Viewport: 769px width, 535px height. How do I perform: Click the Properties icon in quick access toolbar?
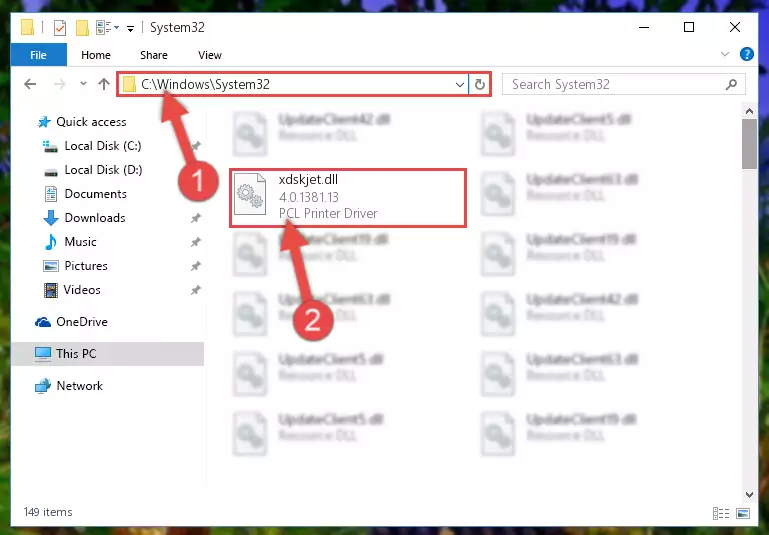click(59, 28)
